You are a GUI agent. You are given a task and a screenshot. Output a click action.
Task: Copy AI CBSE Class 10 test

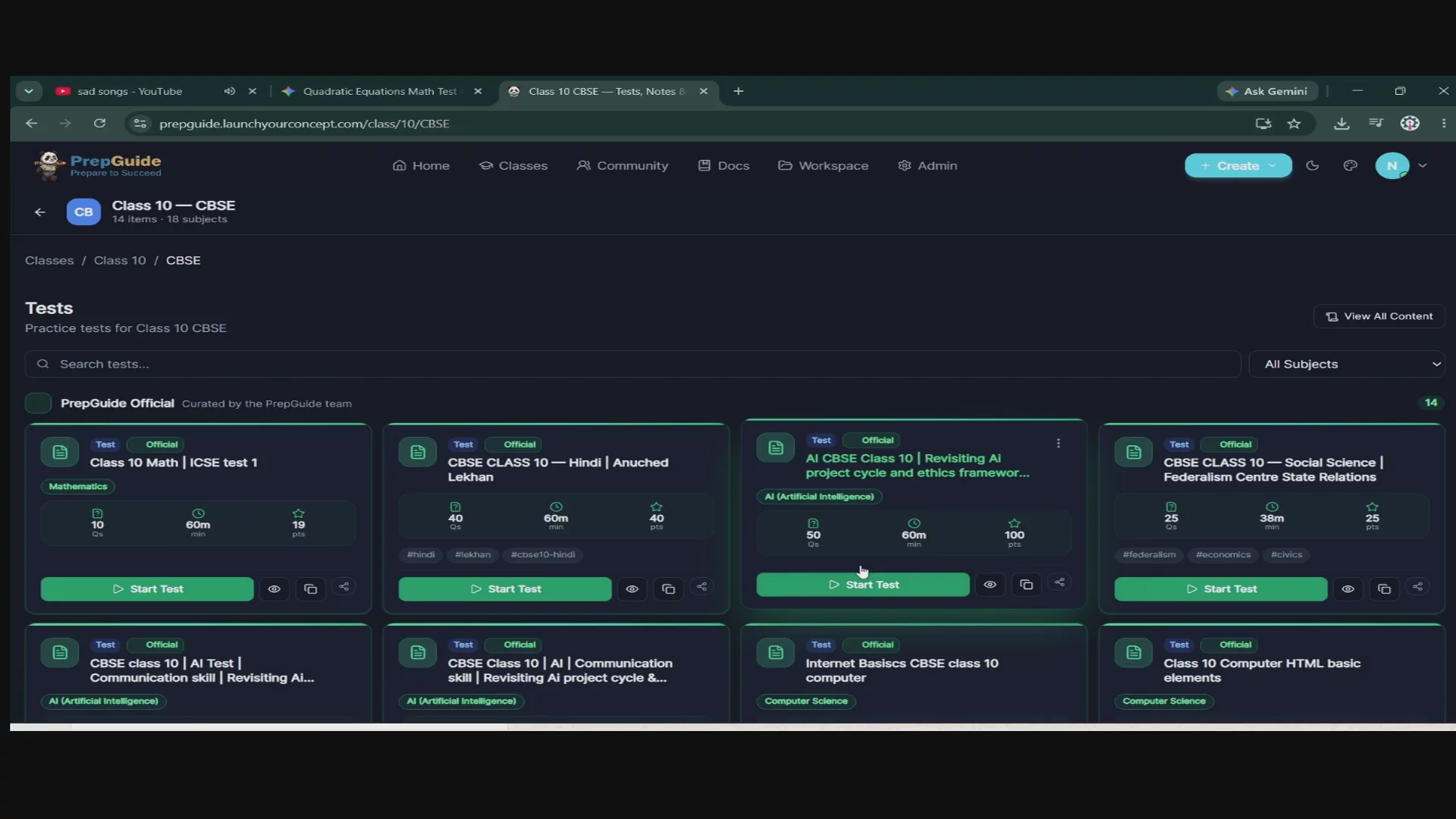1027,585
